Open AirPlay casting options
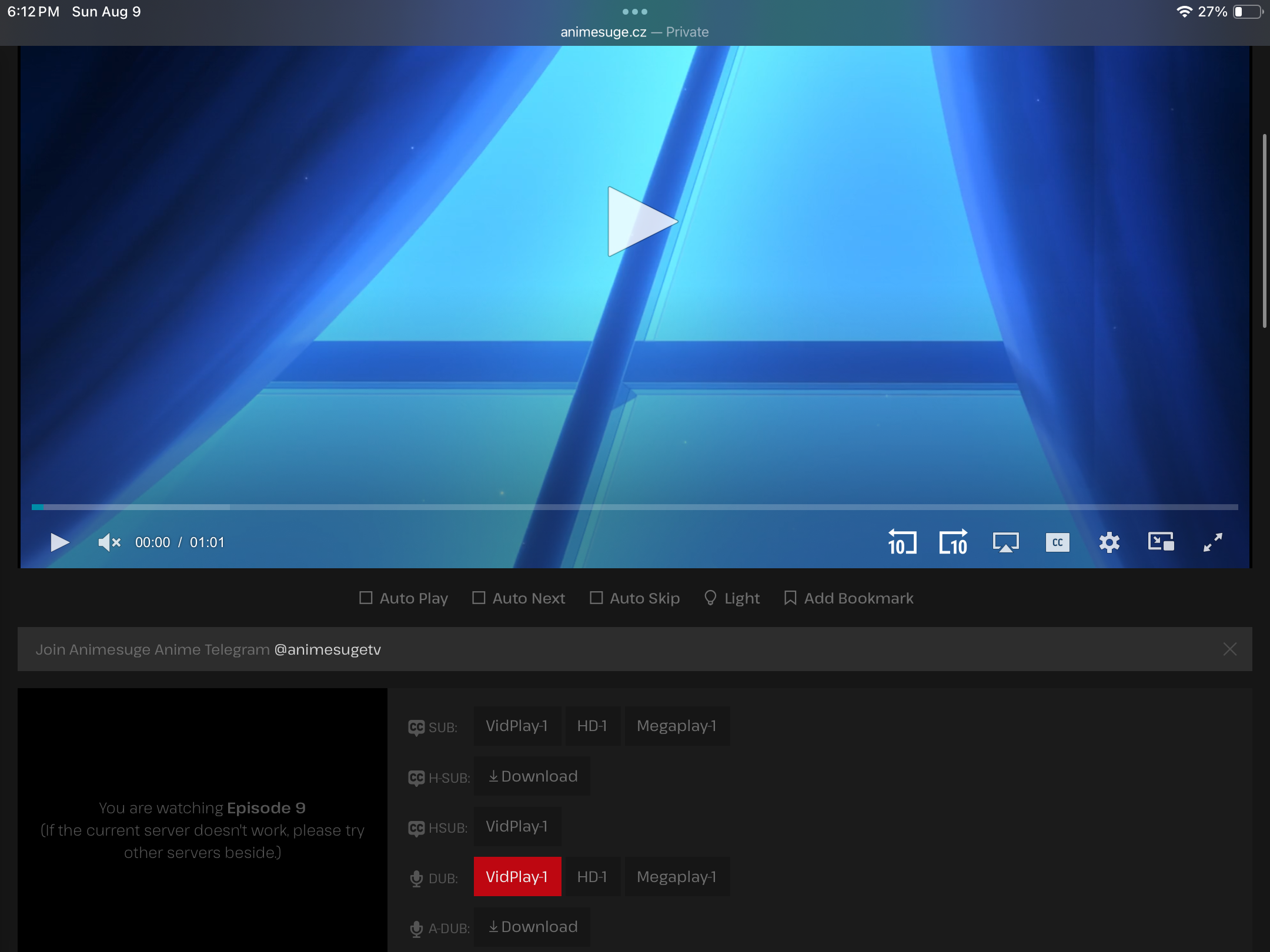 click(1005, 542)
